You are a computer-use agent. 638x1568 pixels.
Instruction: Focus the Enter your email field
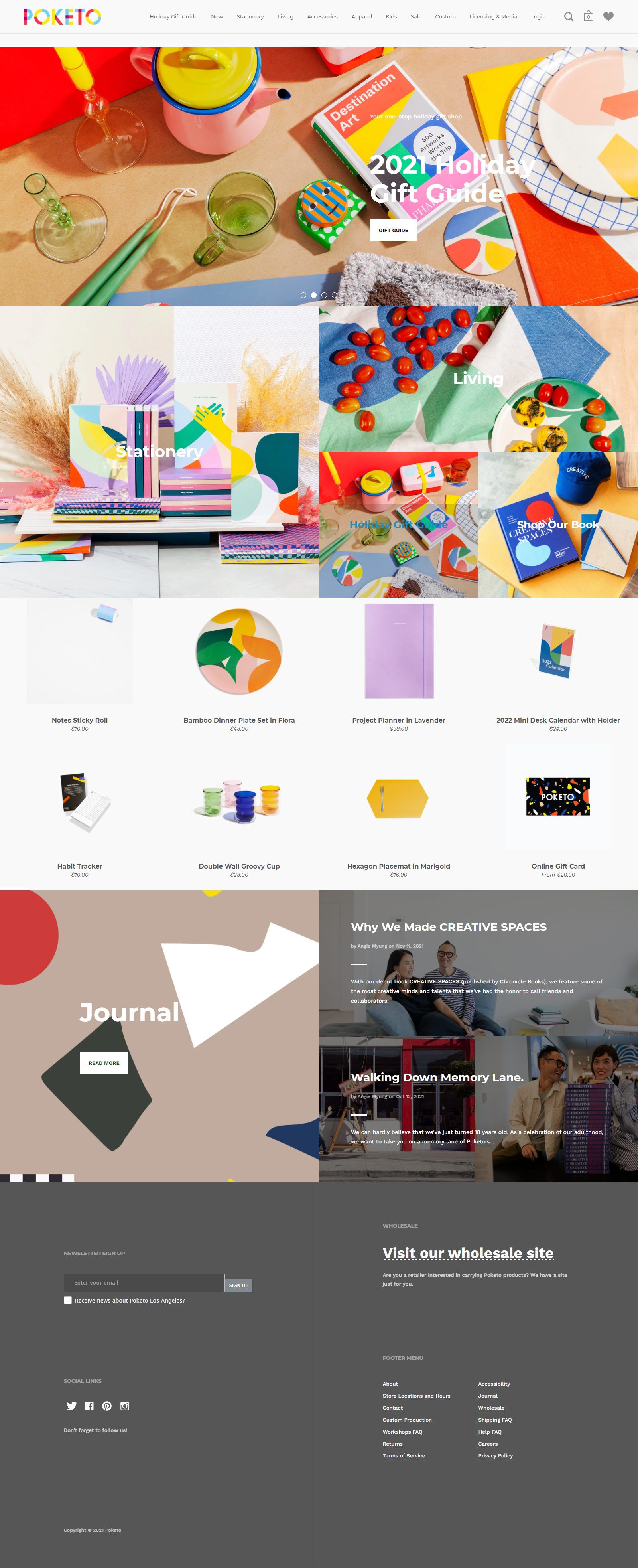coord(144,1282)
